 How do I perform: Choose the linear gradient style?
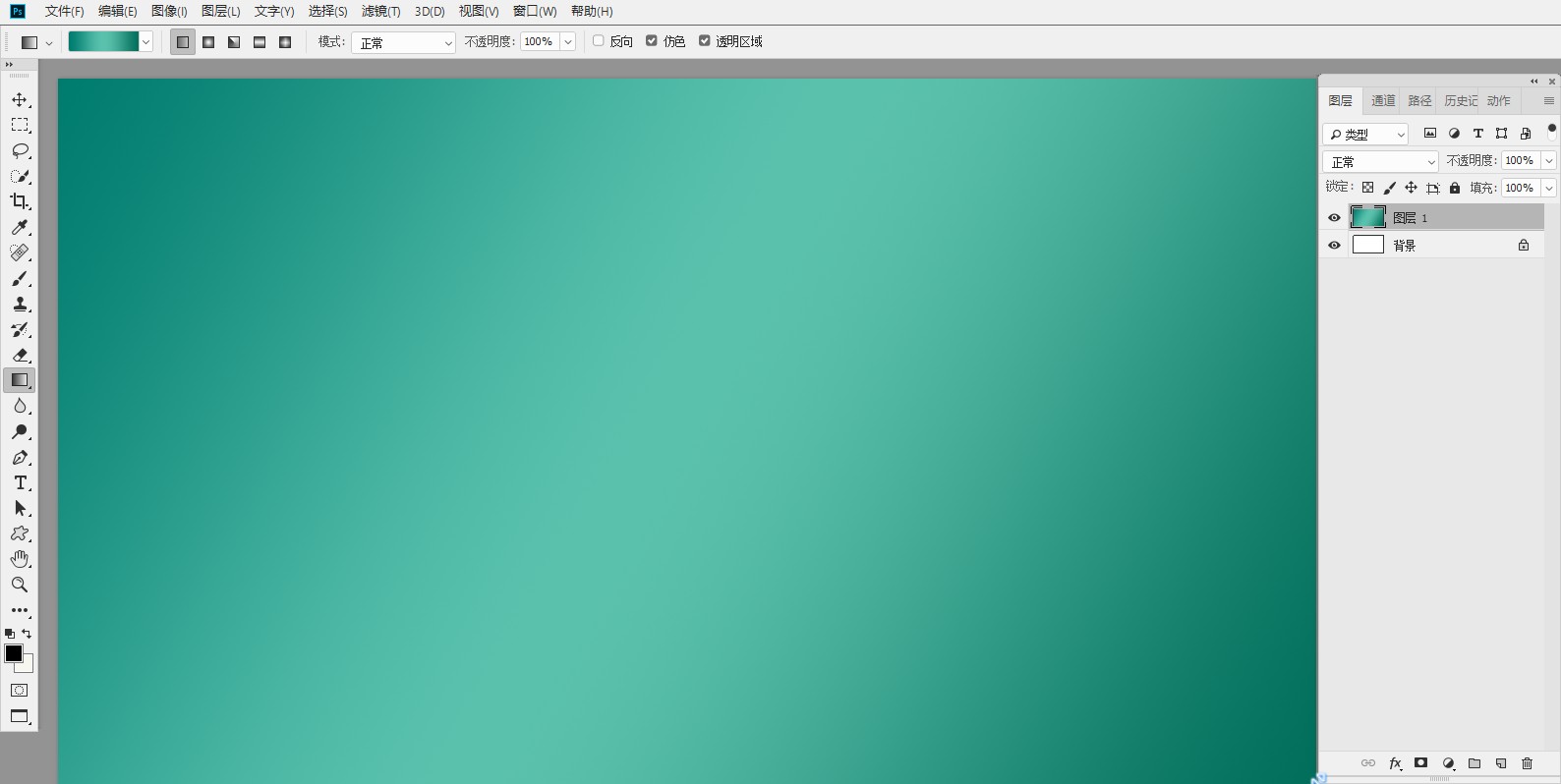point(183,42)
